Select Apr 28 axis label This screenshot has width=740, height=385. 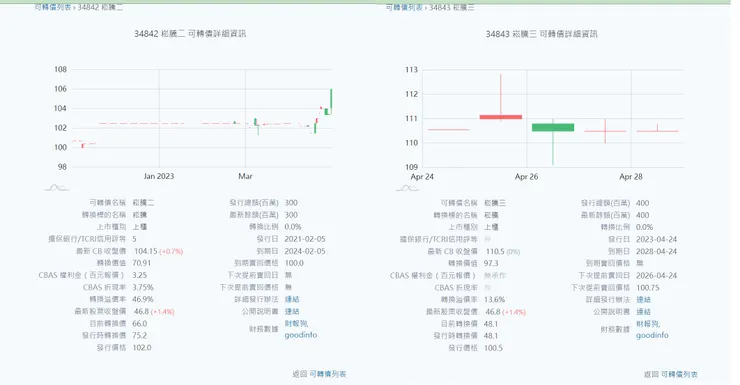point(631,176)
